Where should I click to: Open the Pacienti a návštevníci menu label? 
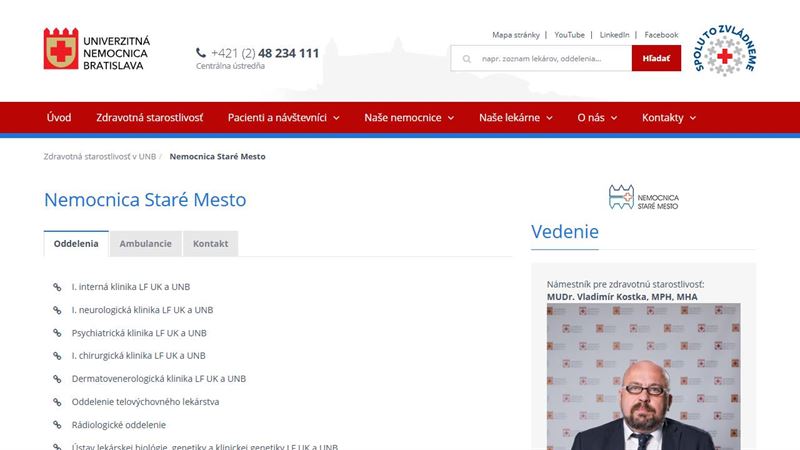coord(277,117)
